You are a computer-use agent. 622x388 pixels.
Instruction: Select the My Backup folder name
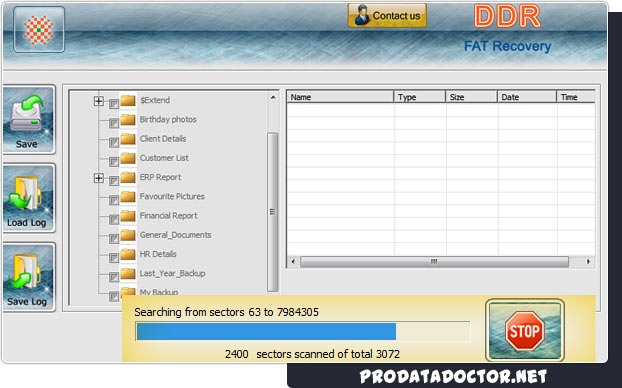coord(159,292)
